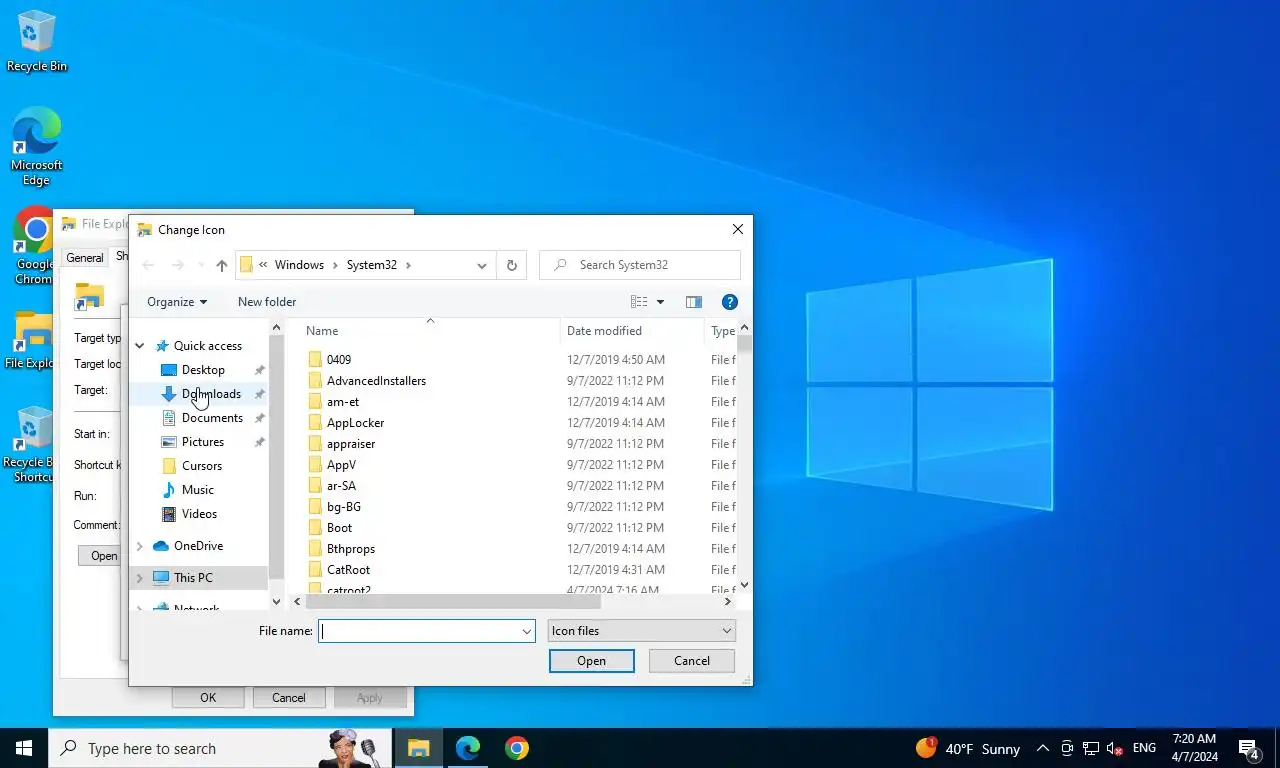The image size is (1280, 768).
Task: Click the Up one level arrow
Action: (222, 265)
